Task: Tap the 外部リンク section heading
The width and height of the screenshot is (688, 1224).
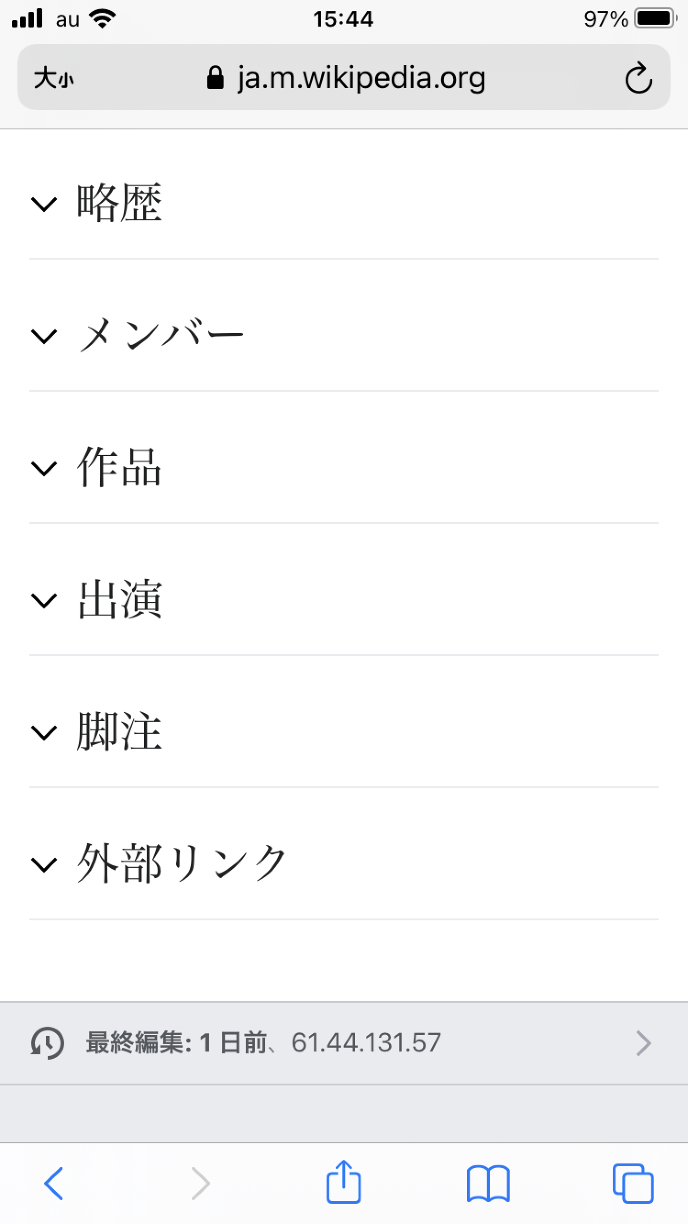Action: (x=182, y=864)
